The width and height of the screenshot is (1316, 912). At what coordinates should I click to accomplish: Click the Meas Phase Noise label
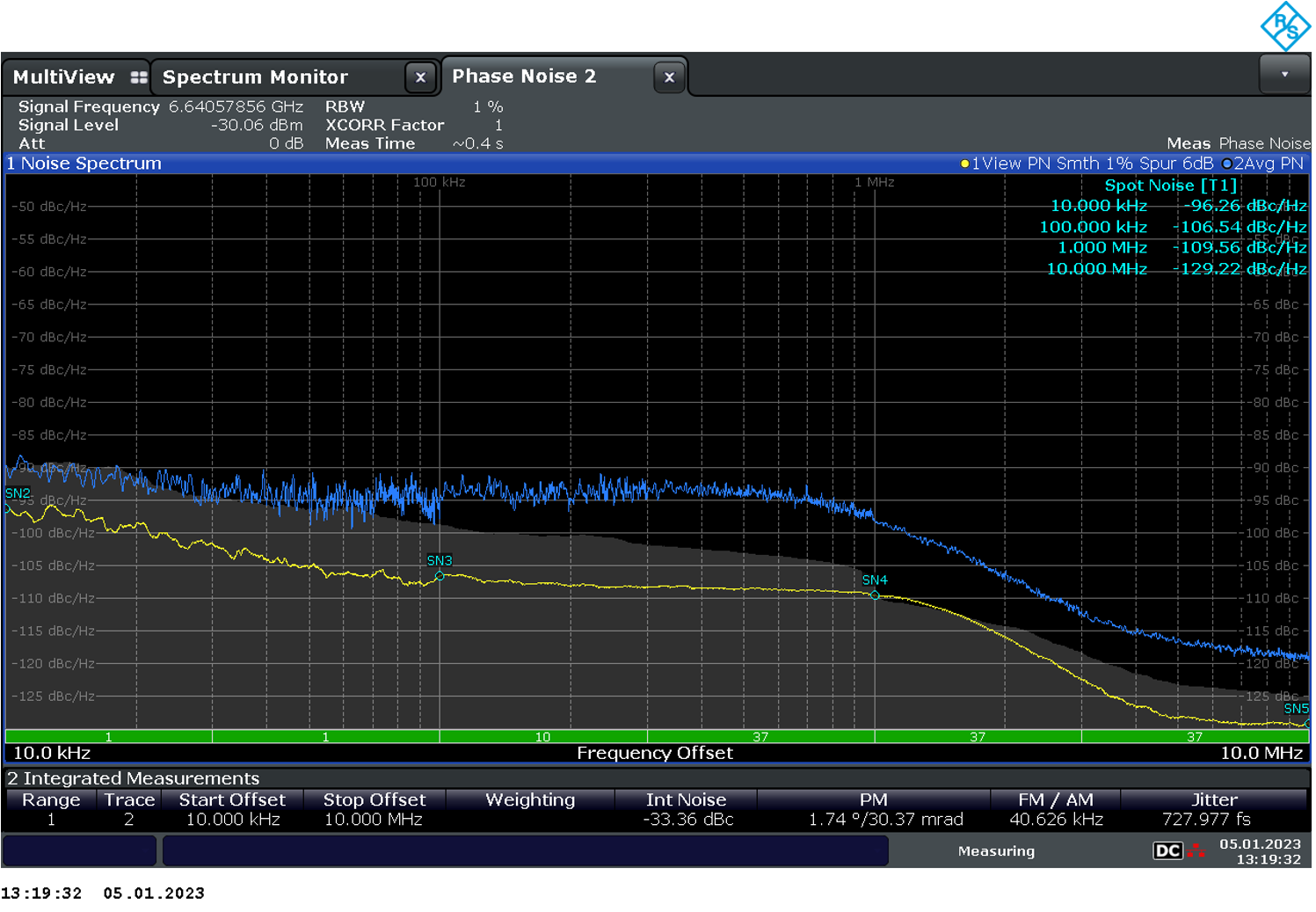click(x=1238, y=143)
